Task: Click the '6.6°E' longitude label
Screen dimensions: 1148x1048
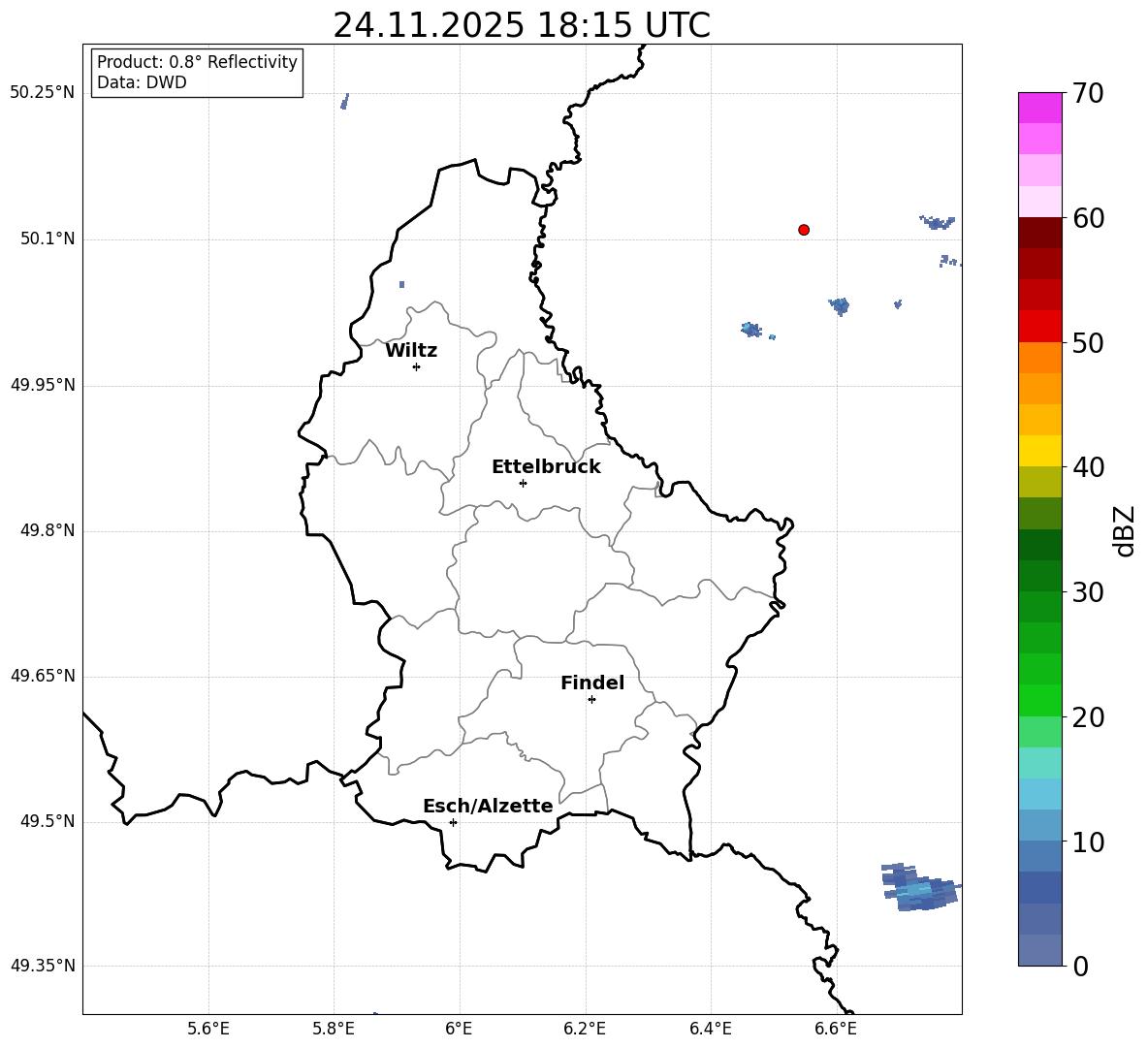Action: [x=836, y=1029]
